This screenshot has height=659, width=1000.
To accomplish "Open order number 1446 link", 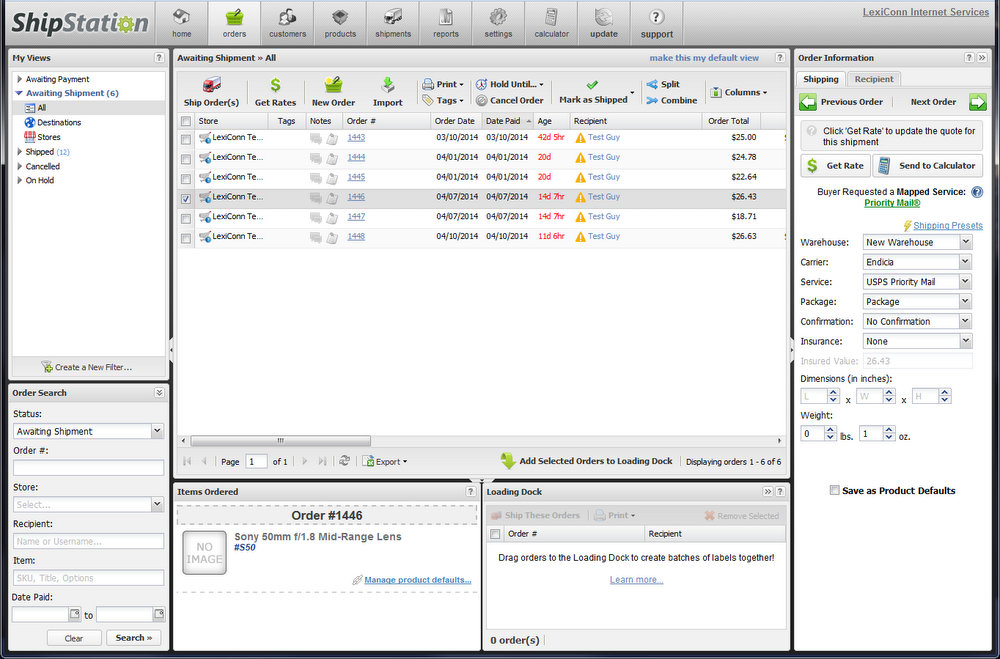I will pyautogui.click(x=356, y=196).
